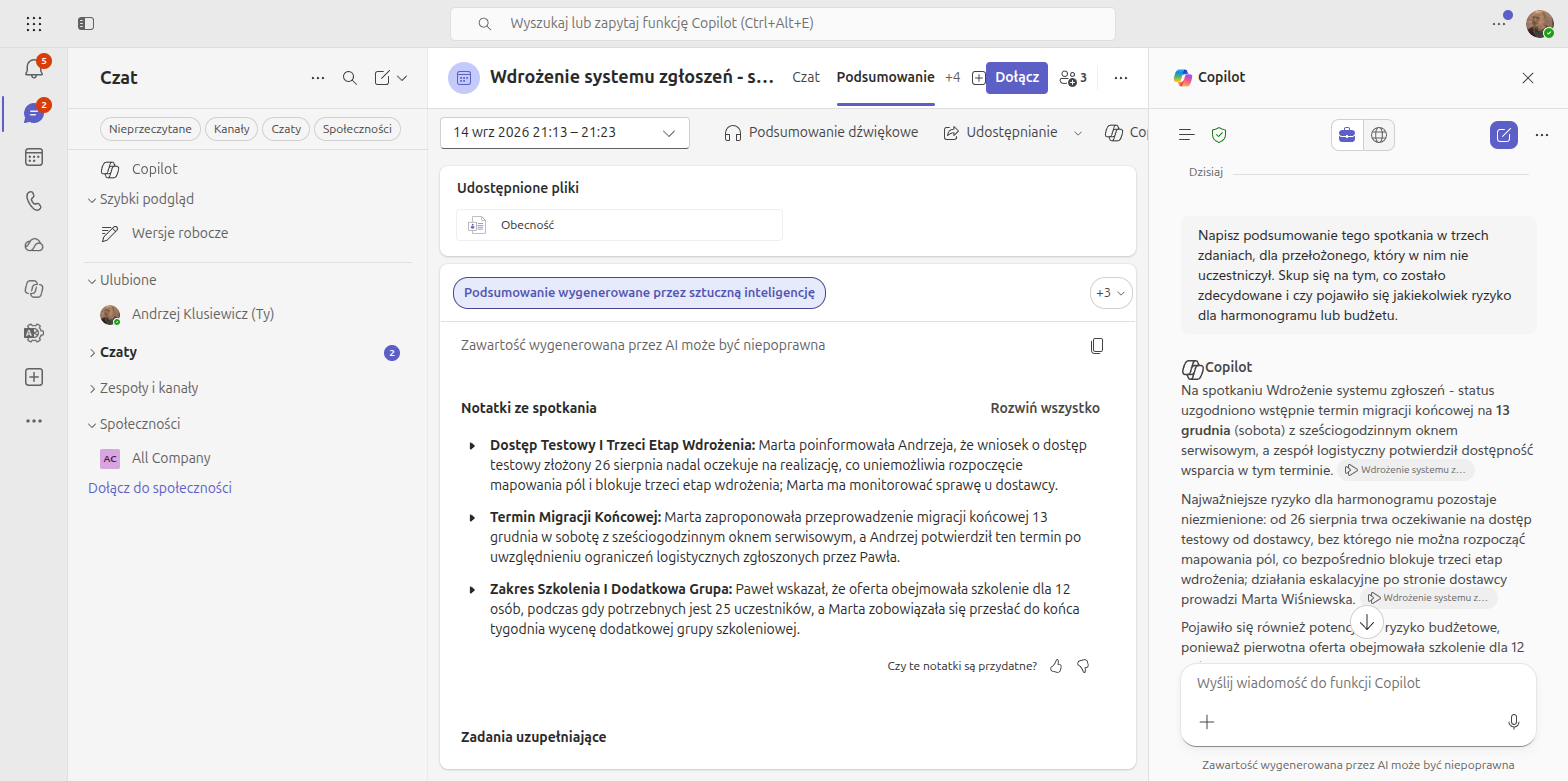The image size is (1568, 781).
Task: Toggle the sidebar panel icon
Action: point(86,23)
